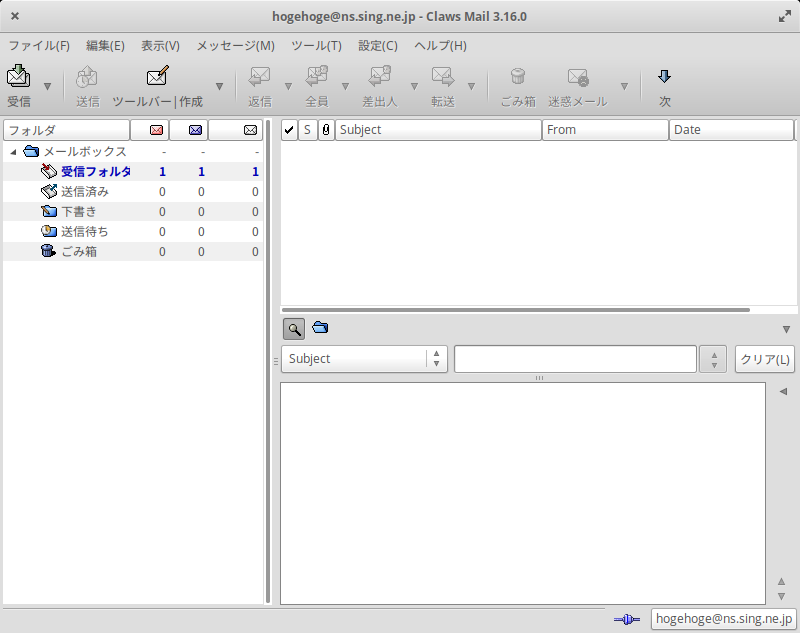Image resolution: width=800 pixels, height=633 pixels.
Task: Click the 送信済み sent folder icon
Action: click(48, 191)
